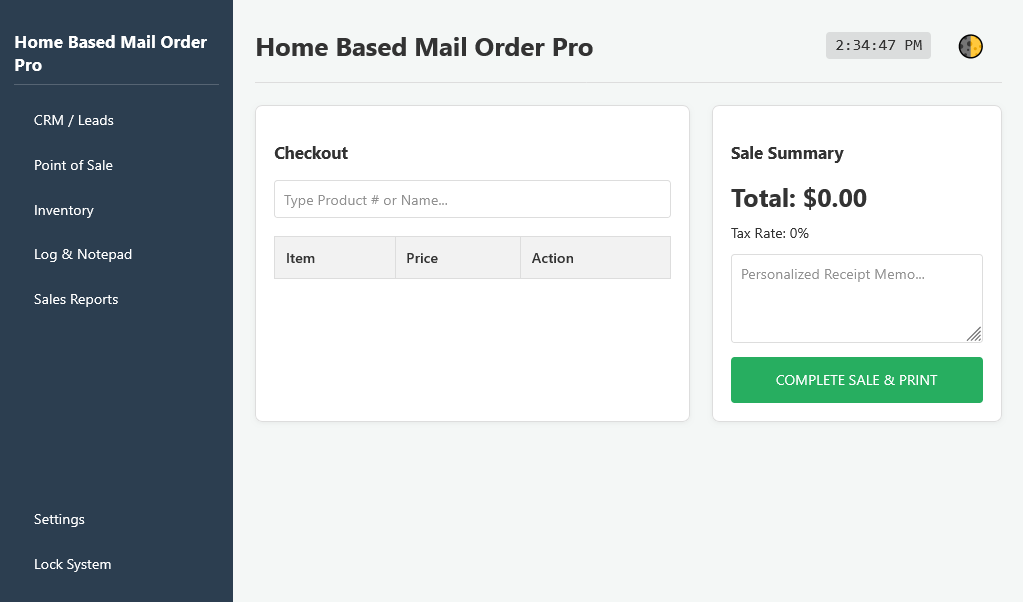This screenshot has height=602, width=1023.
Task: Click the Price column header
Action: tap(422, 258)
